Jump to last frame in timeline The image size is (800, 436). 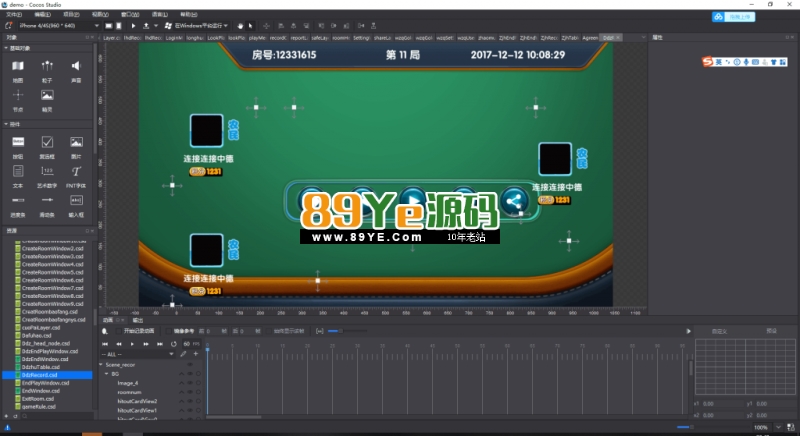pyautogui.click(x=160, y=344)
